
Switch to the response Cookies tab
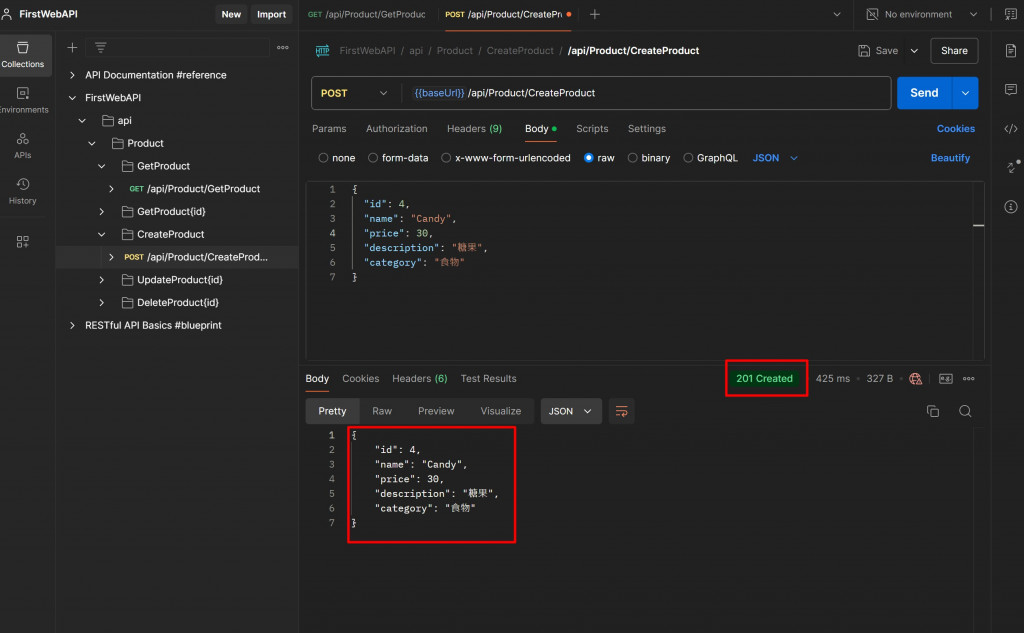point(360,379)
